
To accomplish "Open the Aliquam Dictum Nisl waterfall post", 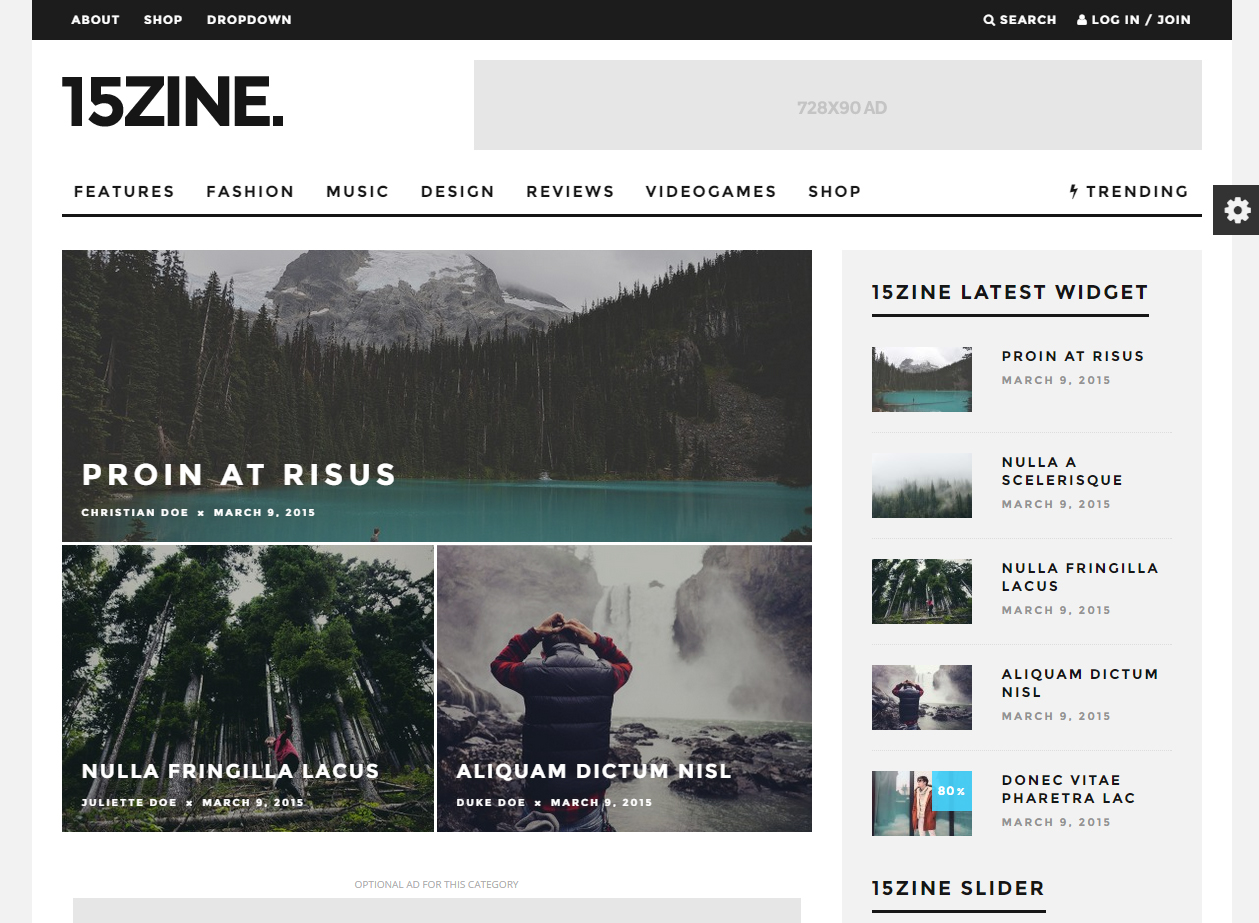I will pyautogui.click(x=594, y=771).
